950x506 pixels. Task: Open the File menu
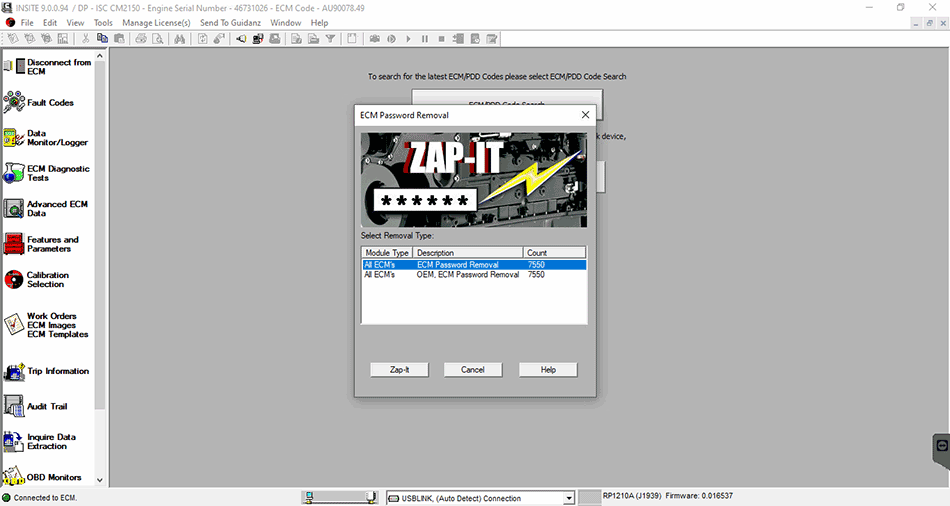click(x=27, y=22)
